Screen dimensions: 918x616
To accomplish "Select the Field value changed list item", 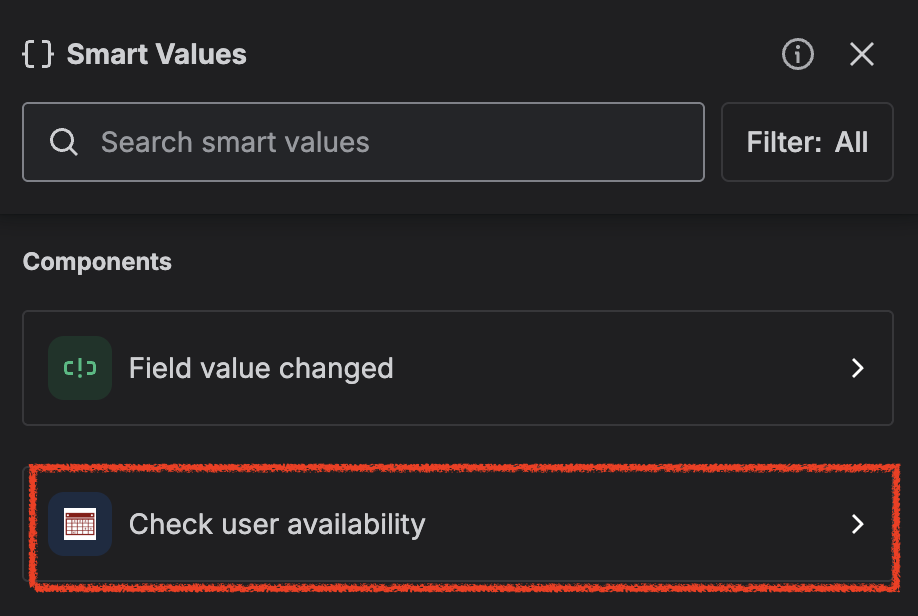I will point(260,368).
